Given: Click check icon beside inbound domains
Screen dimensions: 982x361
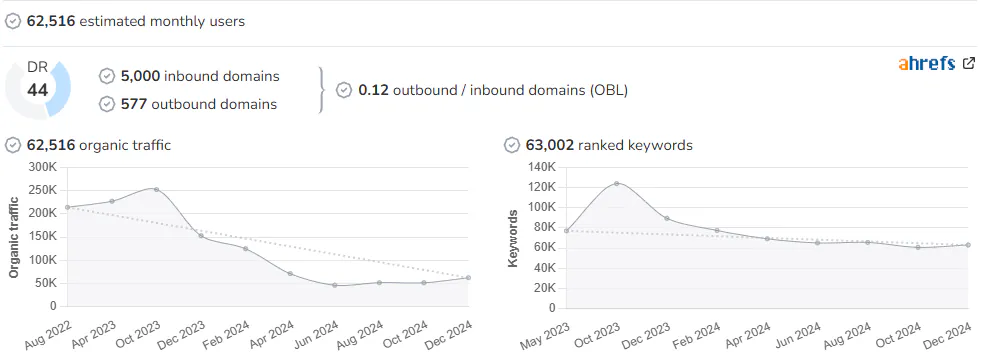Looking at the screenshot, I should click(x=107, y=76).
